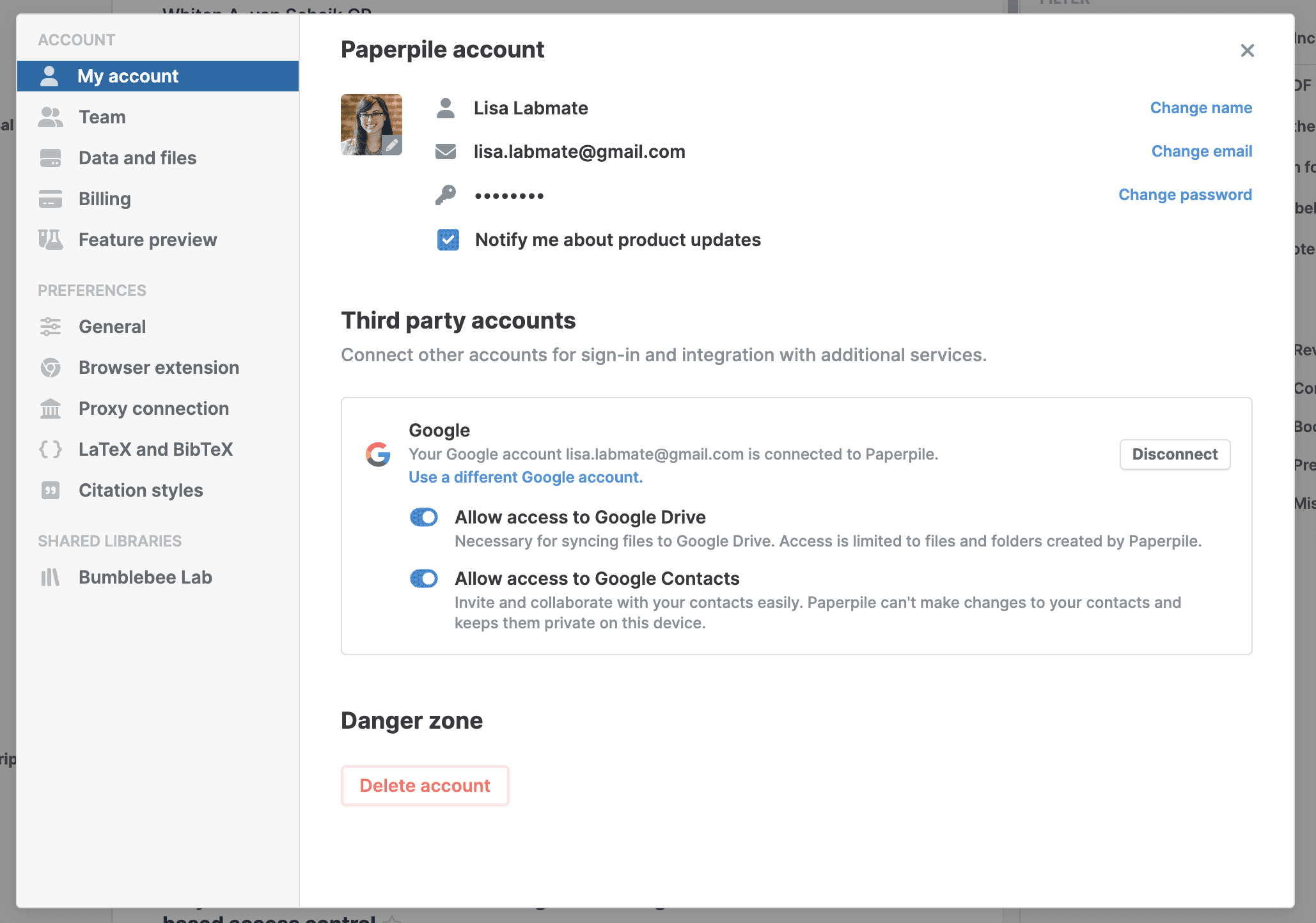The width and height of the screenshot is (1316, 923).
Task: Click the Change password link
Action: pos(1185,195)
